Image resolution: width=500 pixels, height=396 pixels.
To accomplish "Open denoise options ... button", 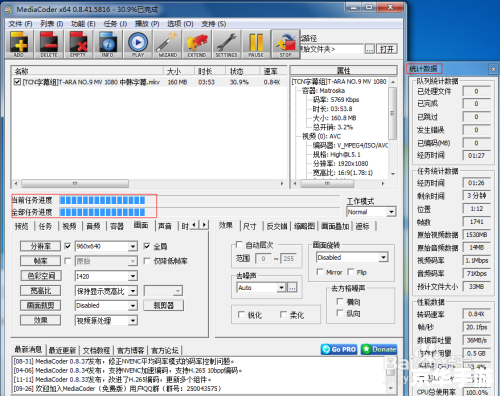I will [x=292, y=287].
